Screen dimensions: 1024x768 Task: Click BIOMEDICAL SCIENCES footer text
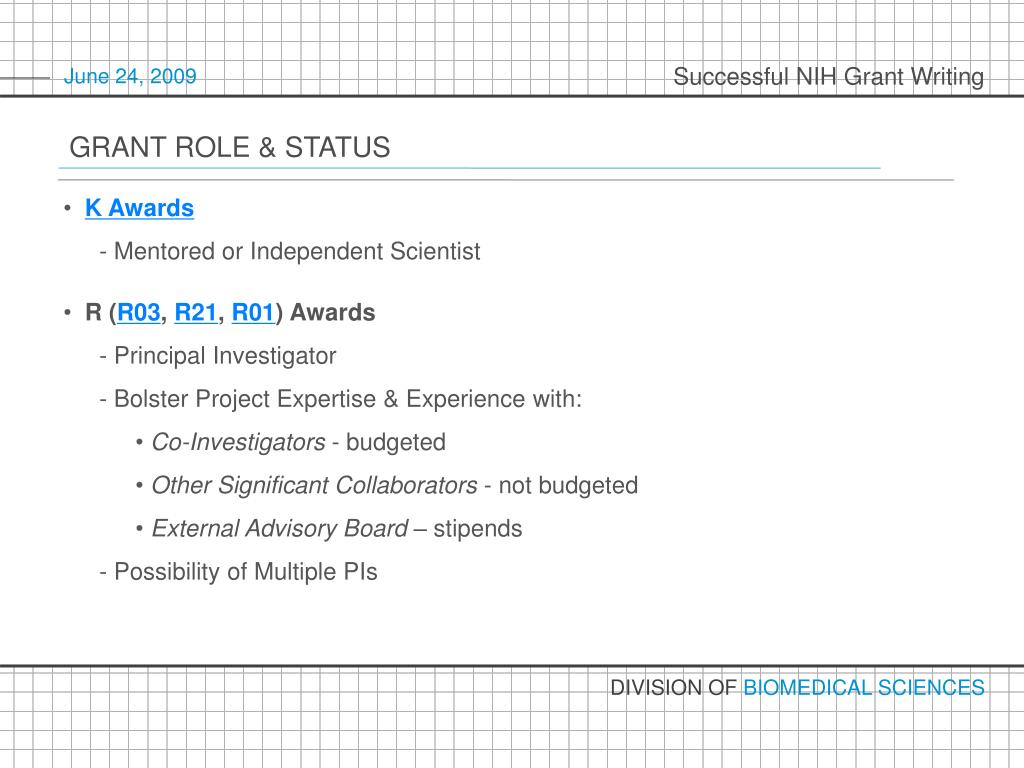pyautogui.click(x=863, y=687)
